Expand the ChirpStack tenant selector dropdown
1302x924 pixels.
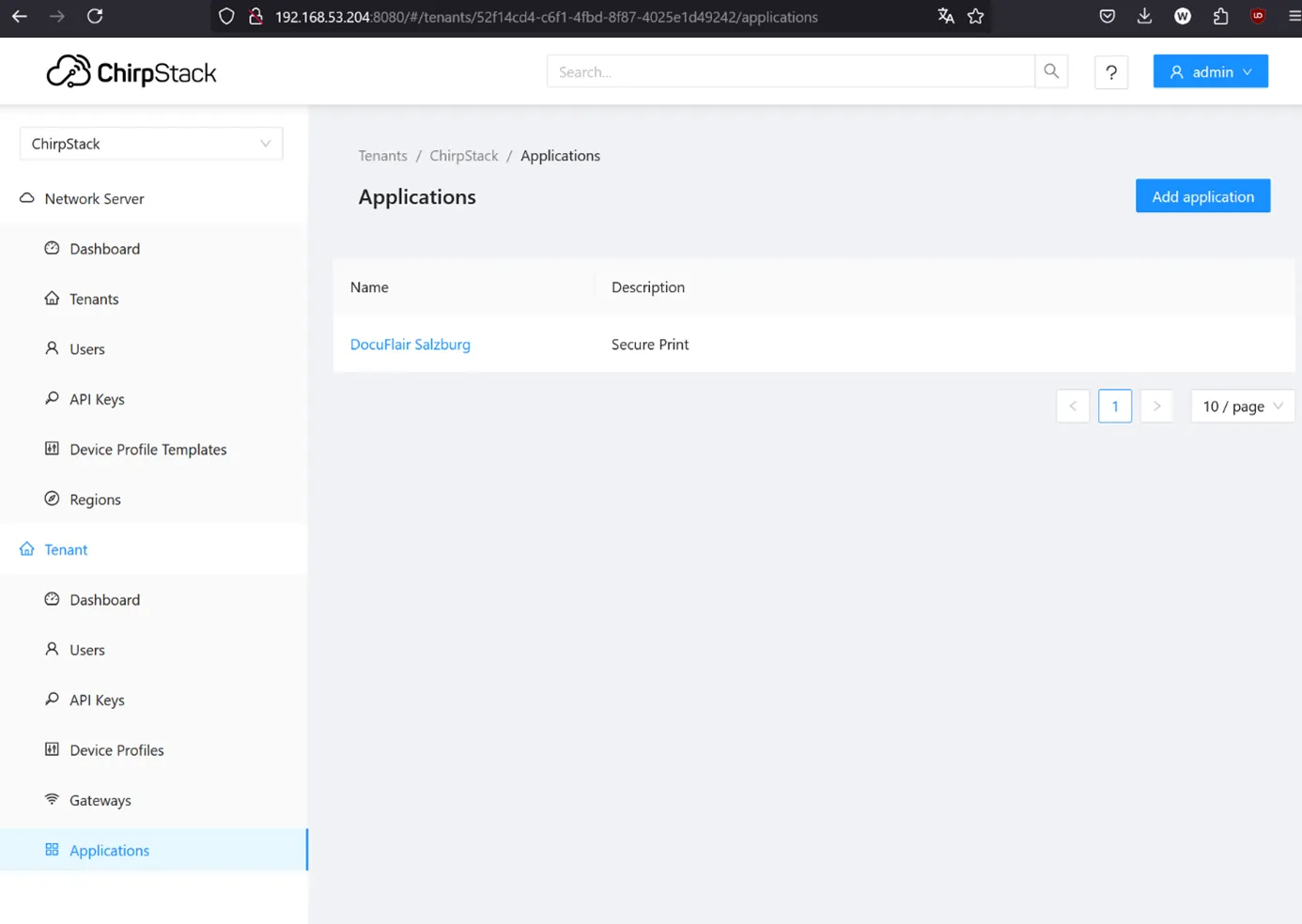pos(151,144)
